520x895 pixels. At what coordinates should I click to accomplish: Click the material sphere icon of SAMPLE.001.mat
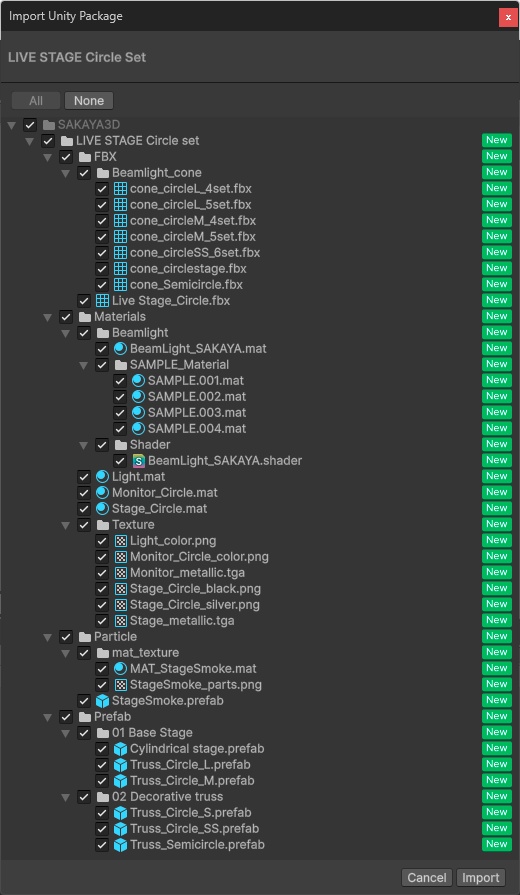point(138,380)
